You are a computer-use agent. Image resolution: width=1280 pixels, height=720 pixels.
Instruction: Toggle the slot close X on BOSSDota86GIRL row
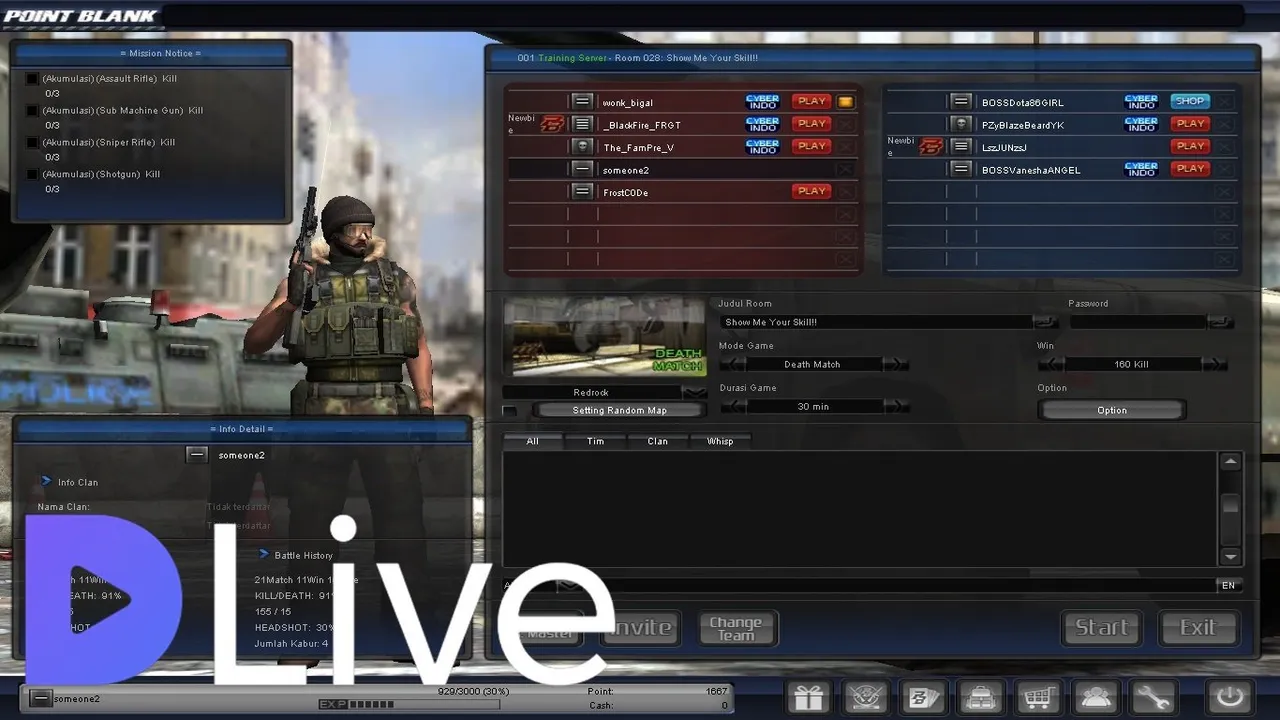tap(1225, 102)
